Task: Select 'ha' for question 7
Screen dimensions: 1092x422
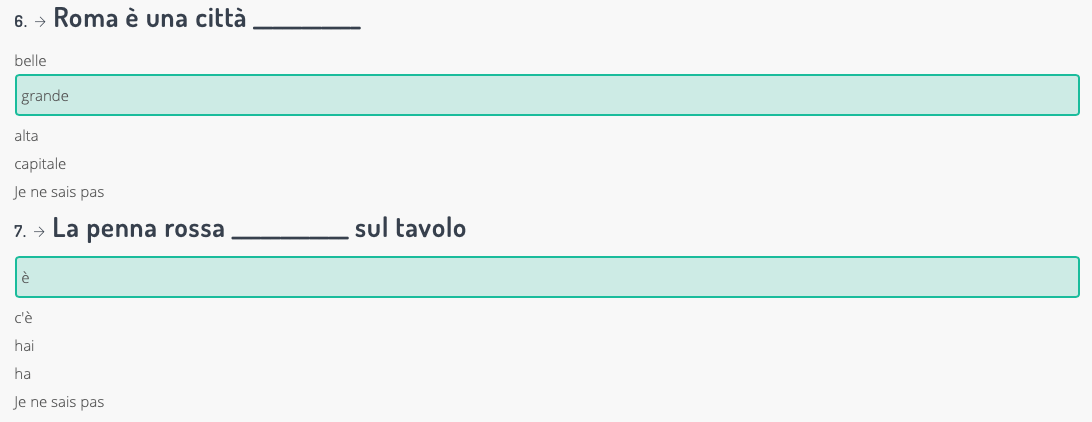Action: [x=23, y=375]
